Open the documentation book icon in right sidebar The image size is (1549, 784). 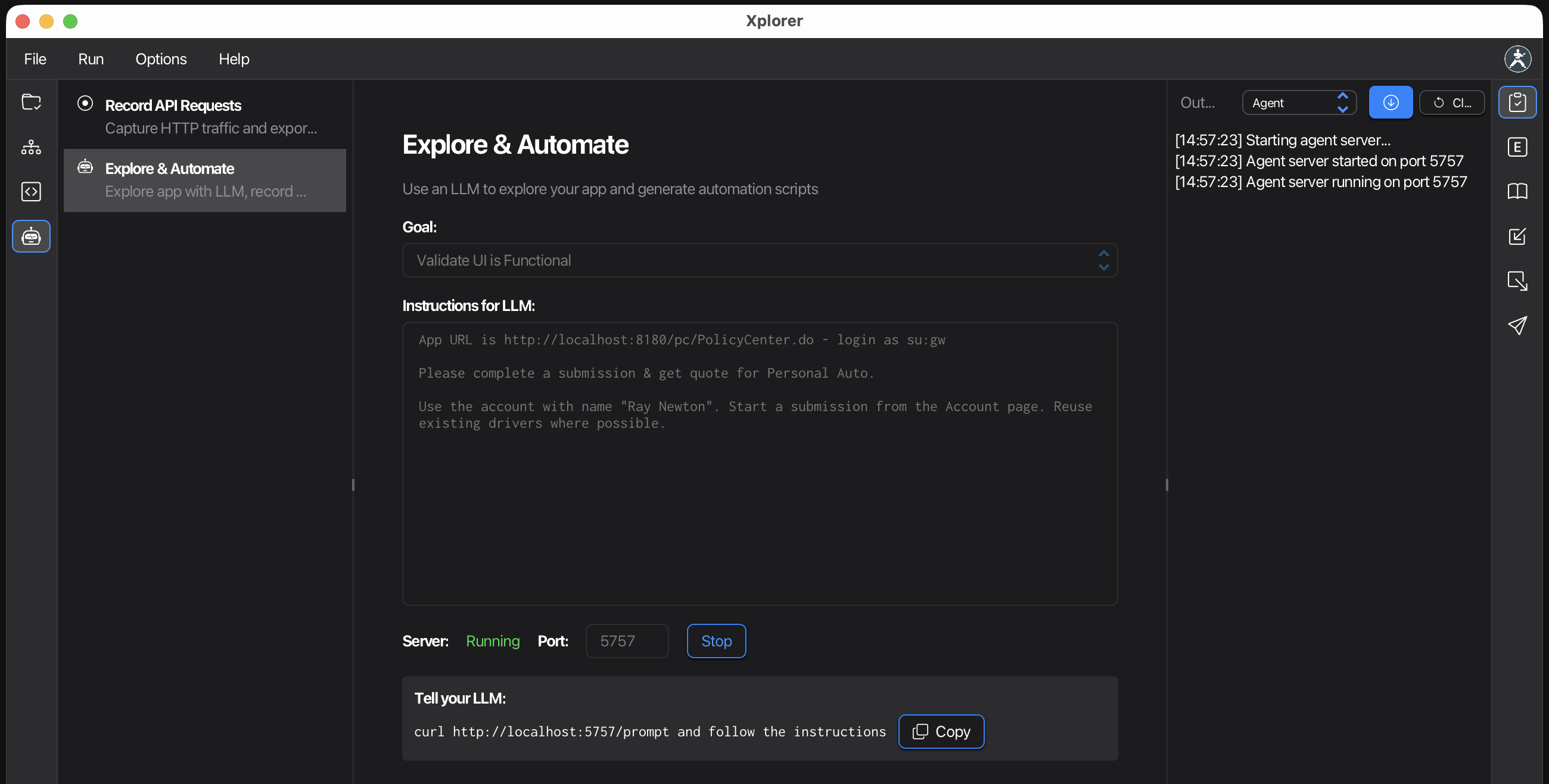tap(1518, 191)
